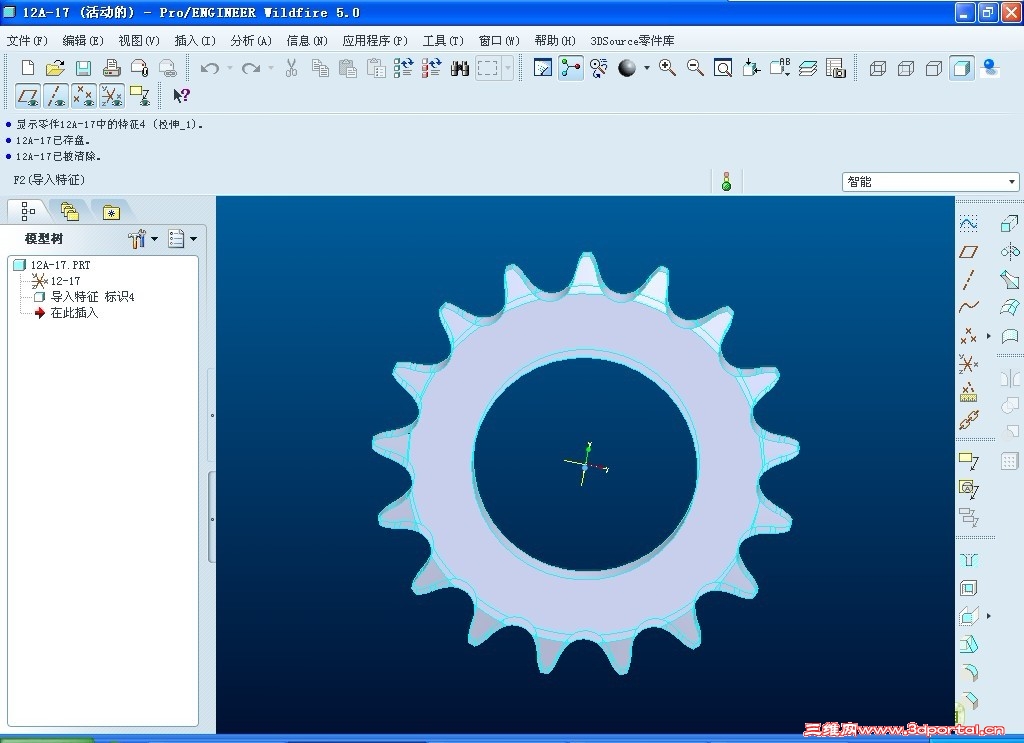Toggle datum points display
The image size is (1024, 743).
(x=84, y=96)
